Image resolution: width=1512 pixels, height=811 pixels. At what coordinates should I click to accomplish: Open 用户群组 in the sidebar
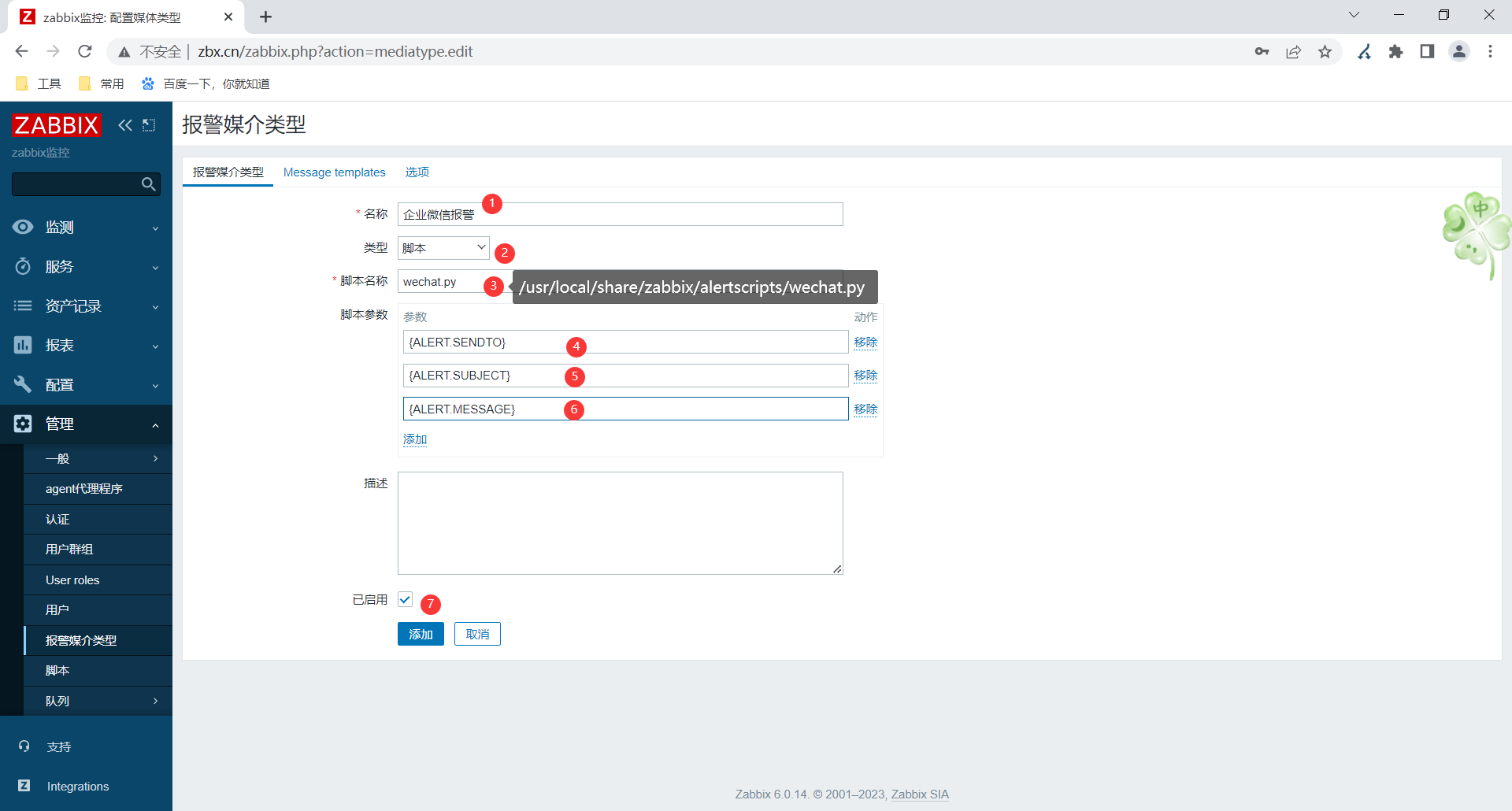coord(98,550)
